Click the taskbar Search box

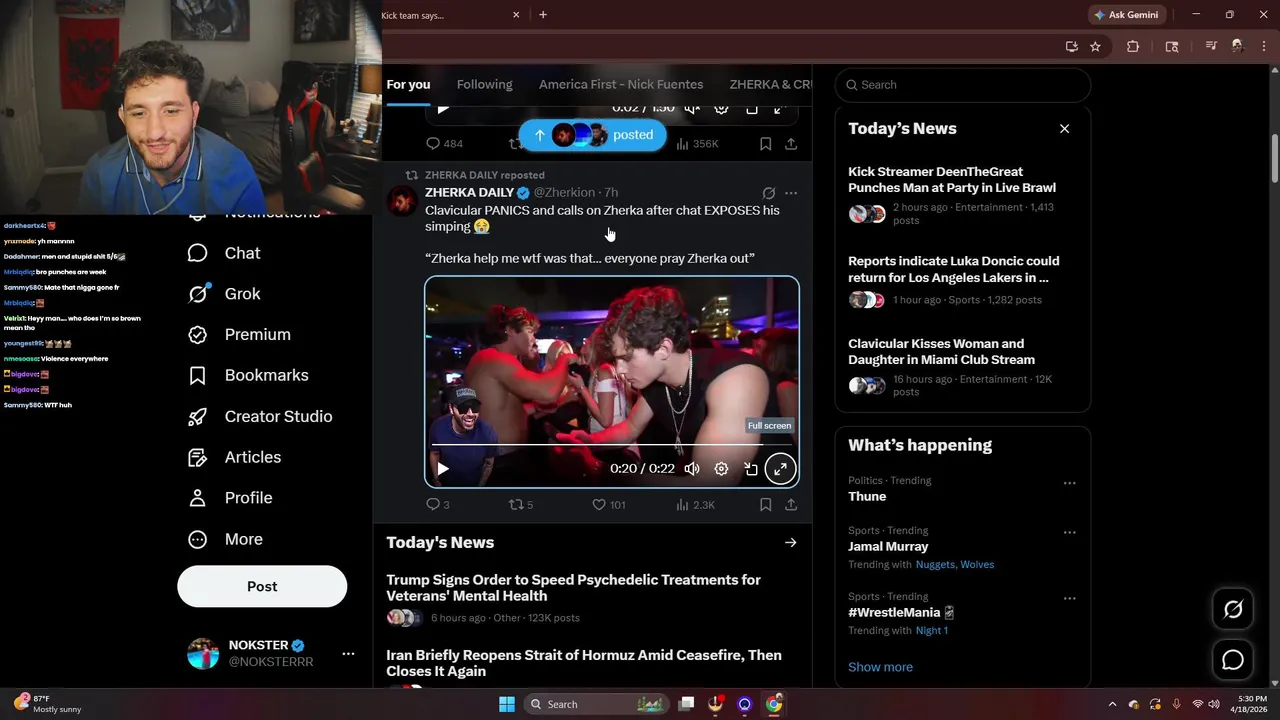[x=596, y=704]
